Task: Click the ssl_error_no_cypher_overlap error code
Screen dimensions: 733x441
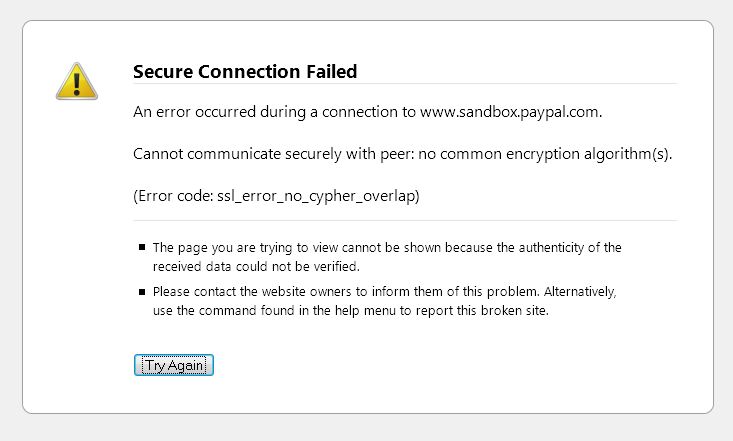Action: 317,195
